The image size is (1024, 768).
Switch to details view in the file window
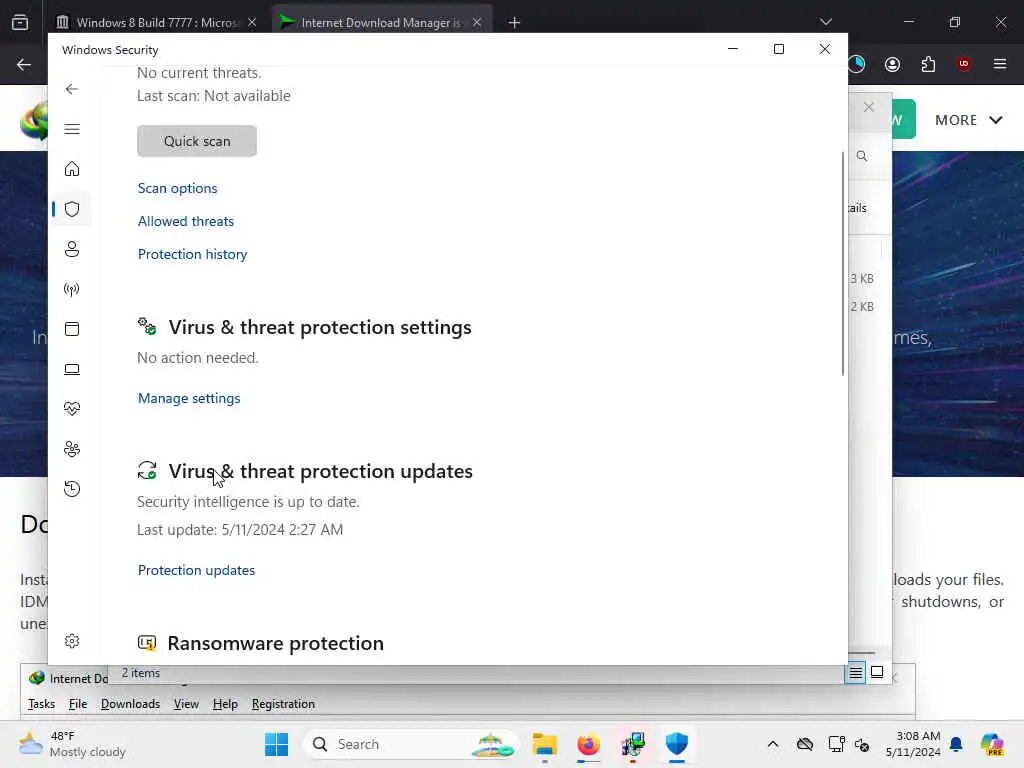click(x=856, y=672)
